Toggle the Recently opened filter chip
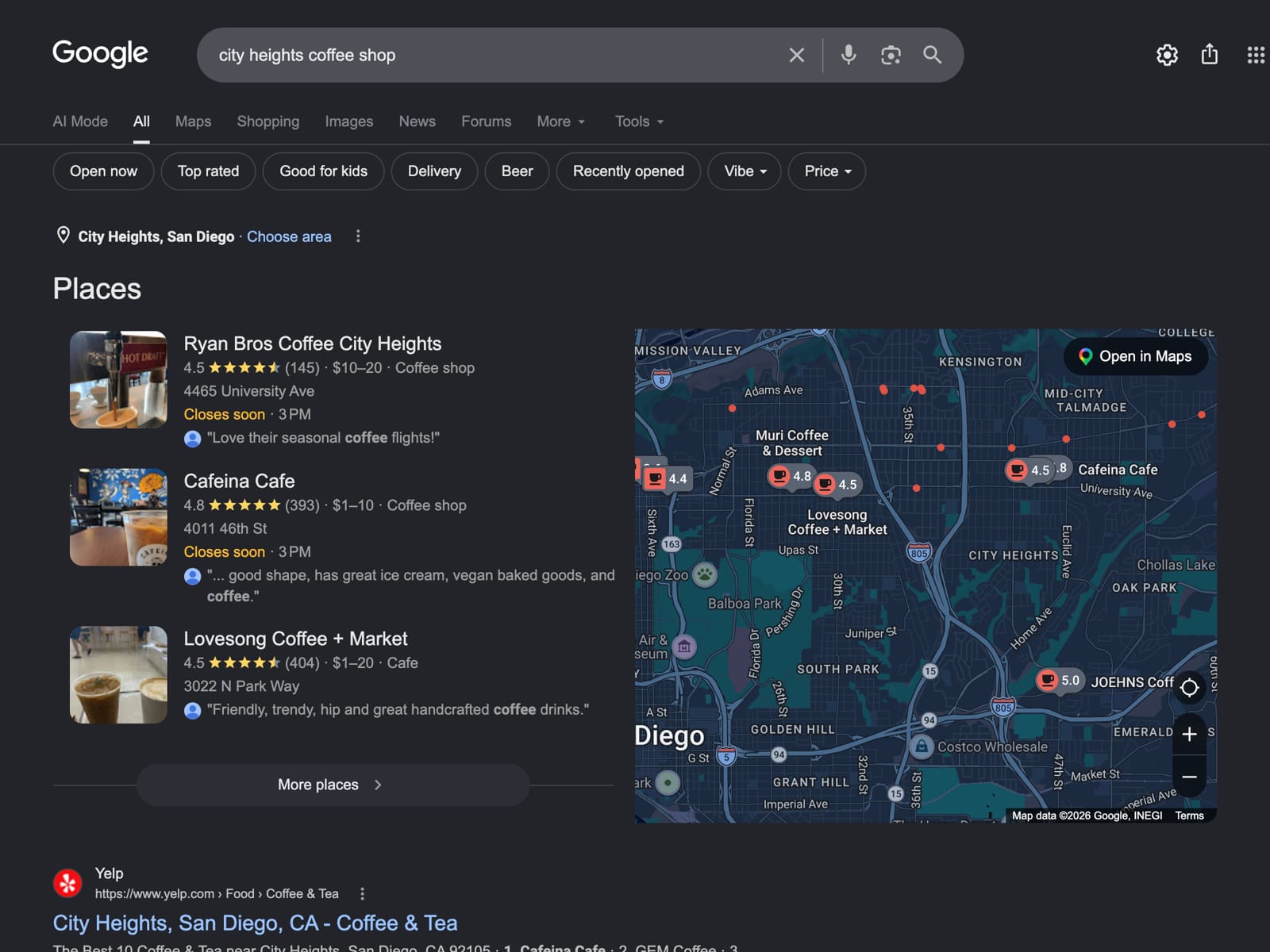 click(628, 171)
